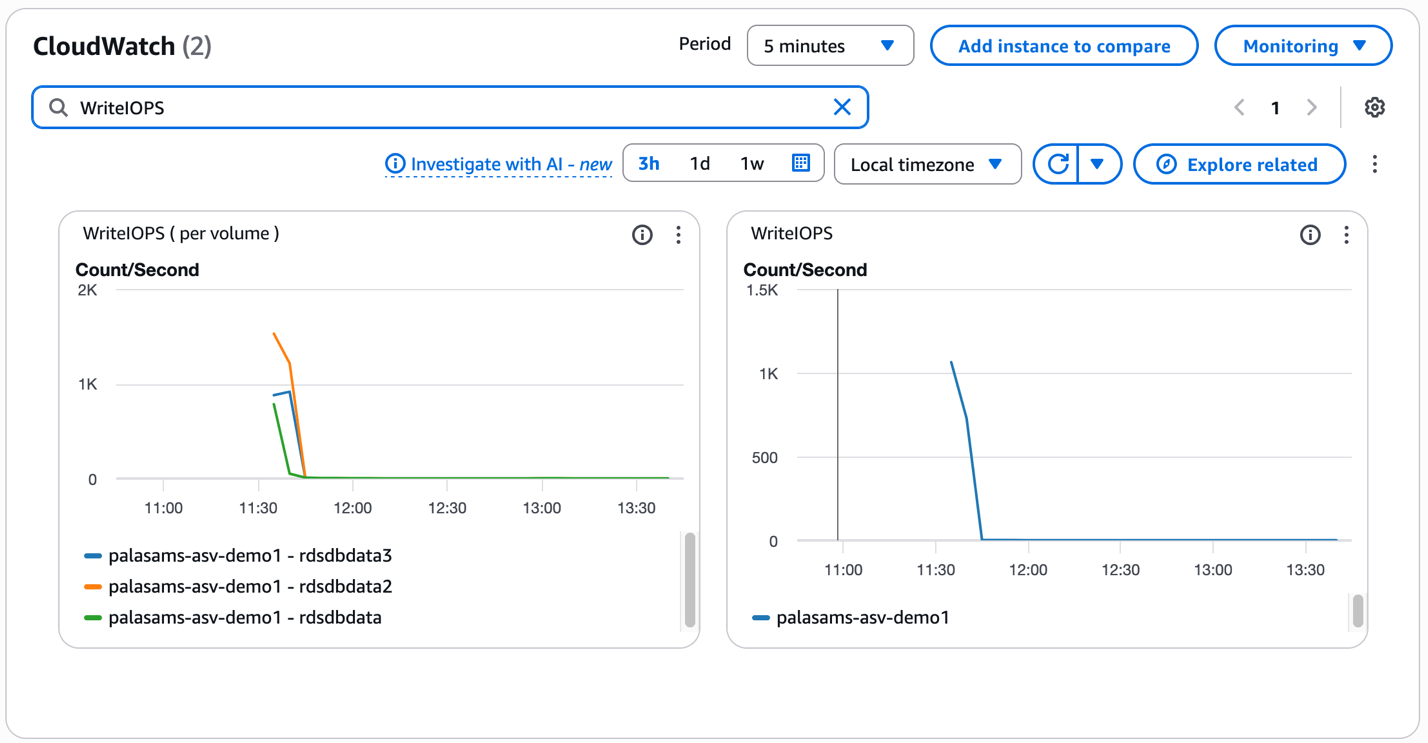Click Investigate with AI link

coord(499,164)
